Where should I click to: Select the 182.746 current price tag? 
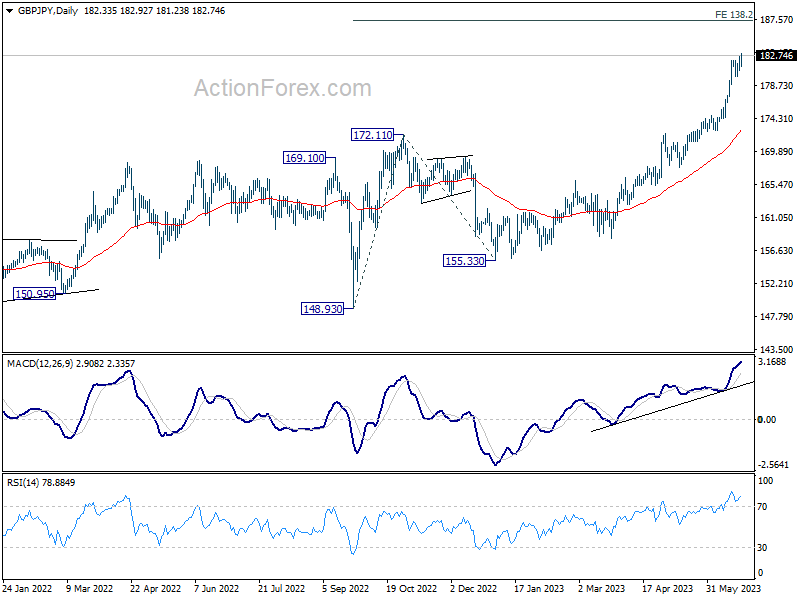click(776, 56)
